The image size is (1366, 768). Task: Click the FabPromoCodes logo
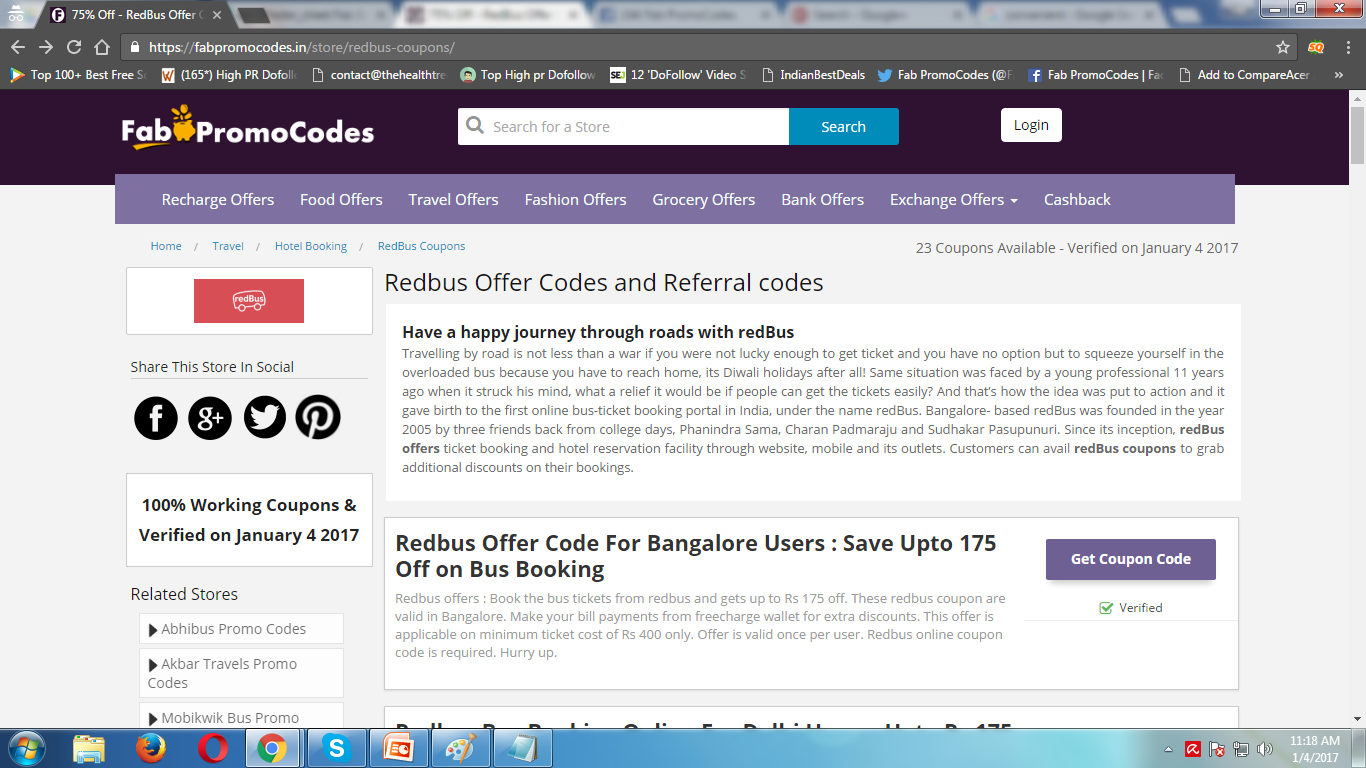(248, 128)
